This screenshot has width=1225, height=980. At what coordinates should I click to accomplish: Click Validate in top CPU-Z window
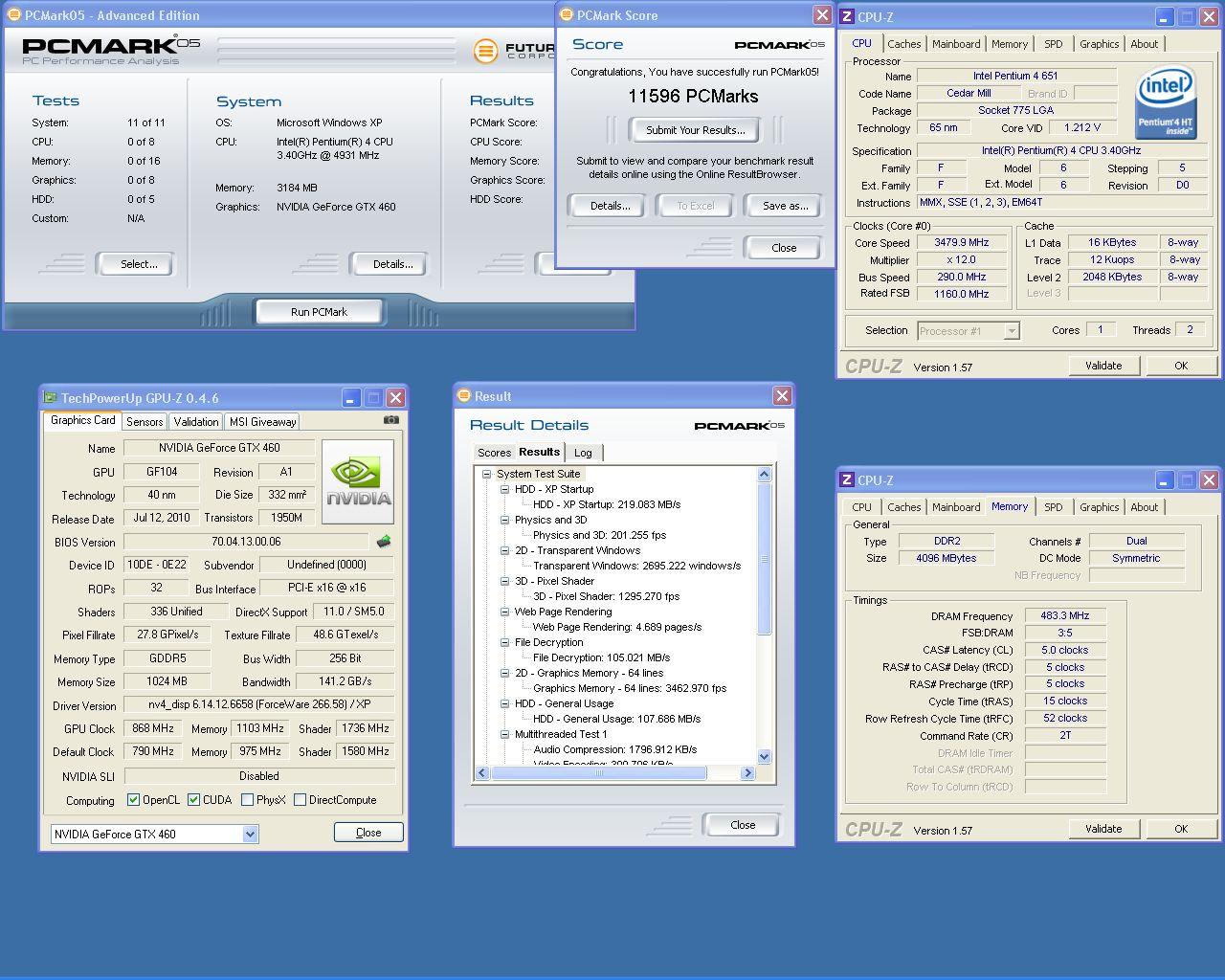(1103, 366)
